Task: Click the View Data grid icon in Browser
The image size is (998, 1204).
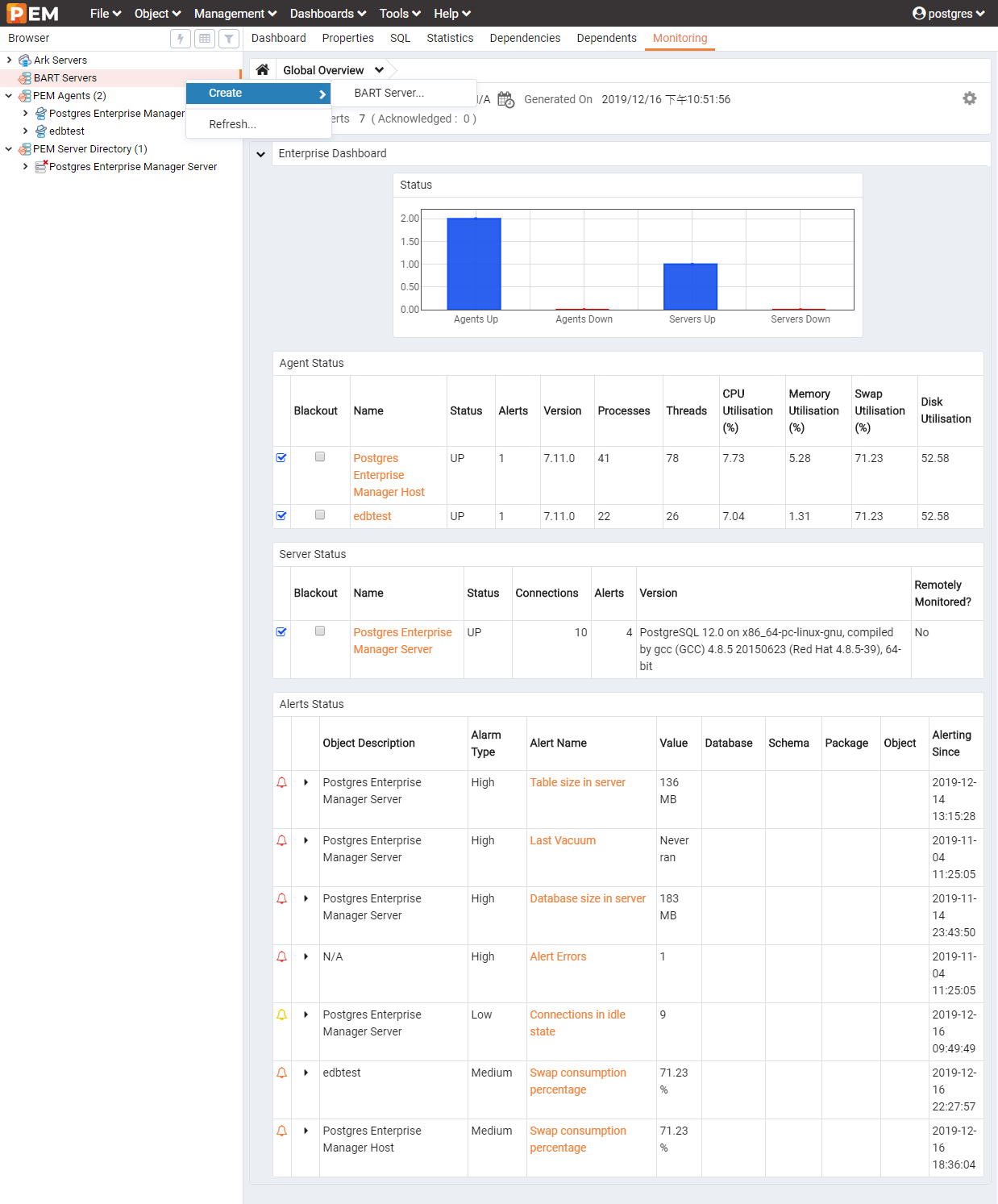Action: point(205,38)
